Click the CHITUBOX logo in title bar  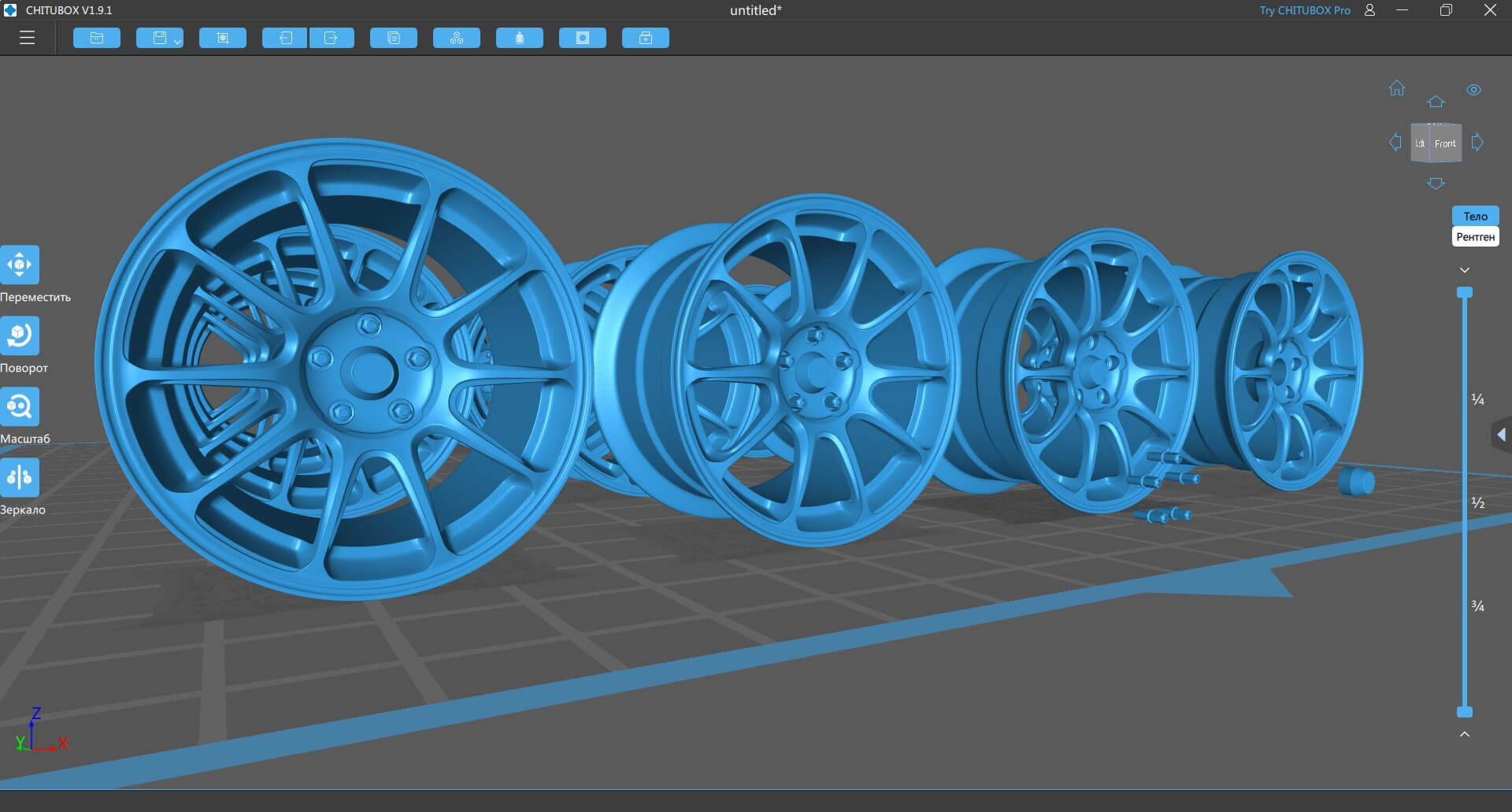pos(10,10)
